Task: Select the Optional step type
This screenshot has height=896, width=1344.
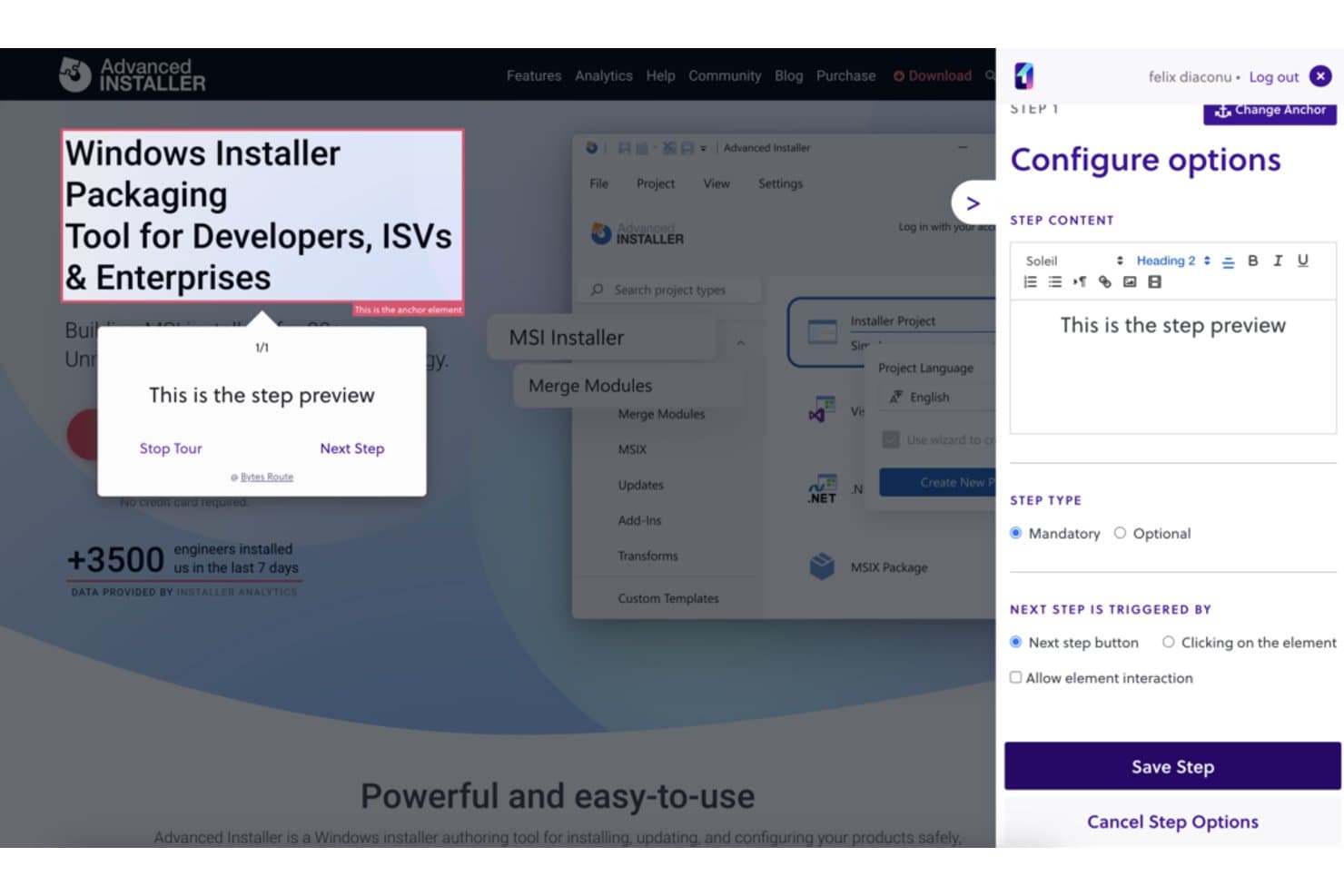Action: tap(1120, 533)
